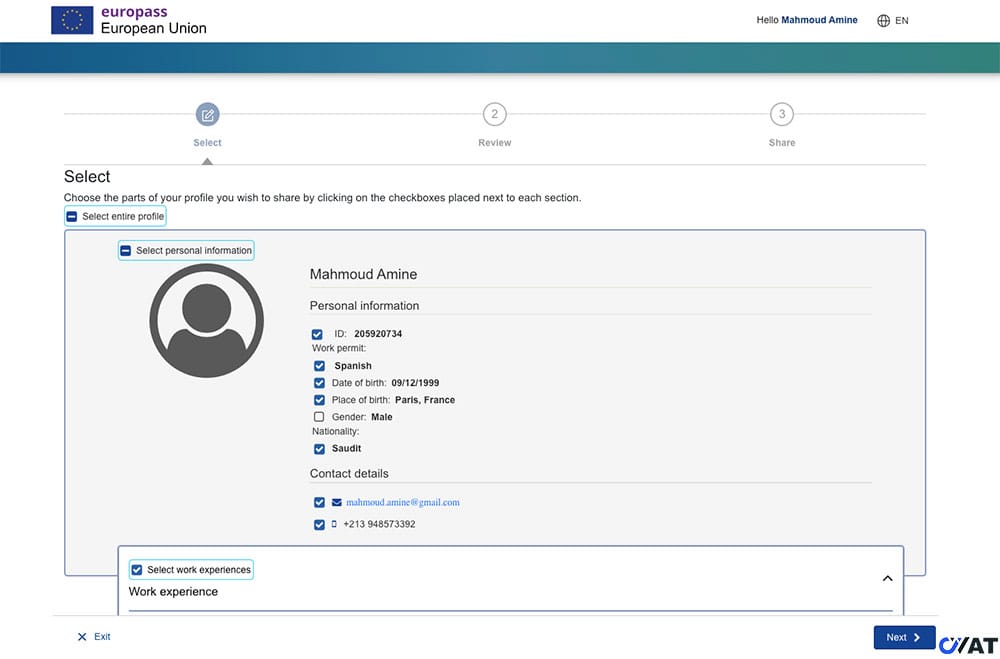Go to the Review step label

tap(494, 143)
